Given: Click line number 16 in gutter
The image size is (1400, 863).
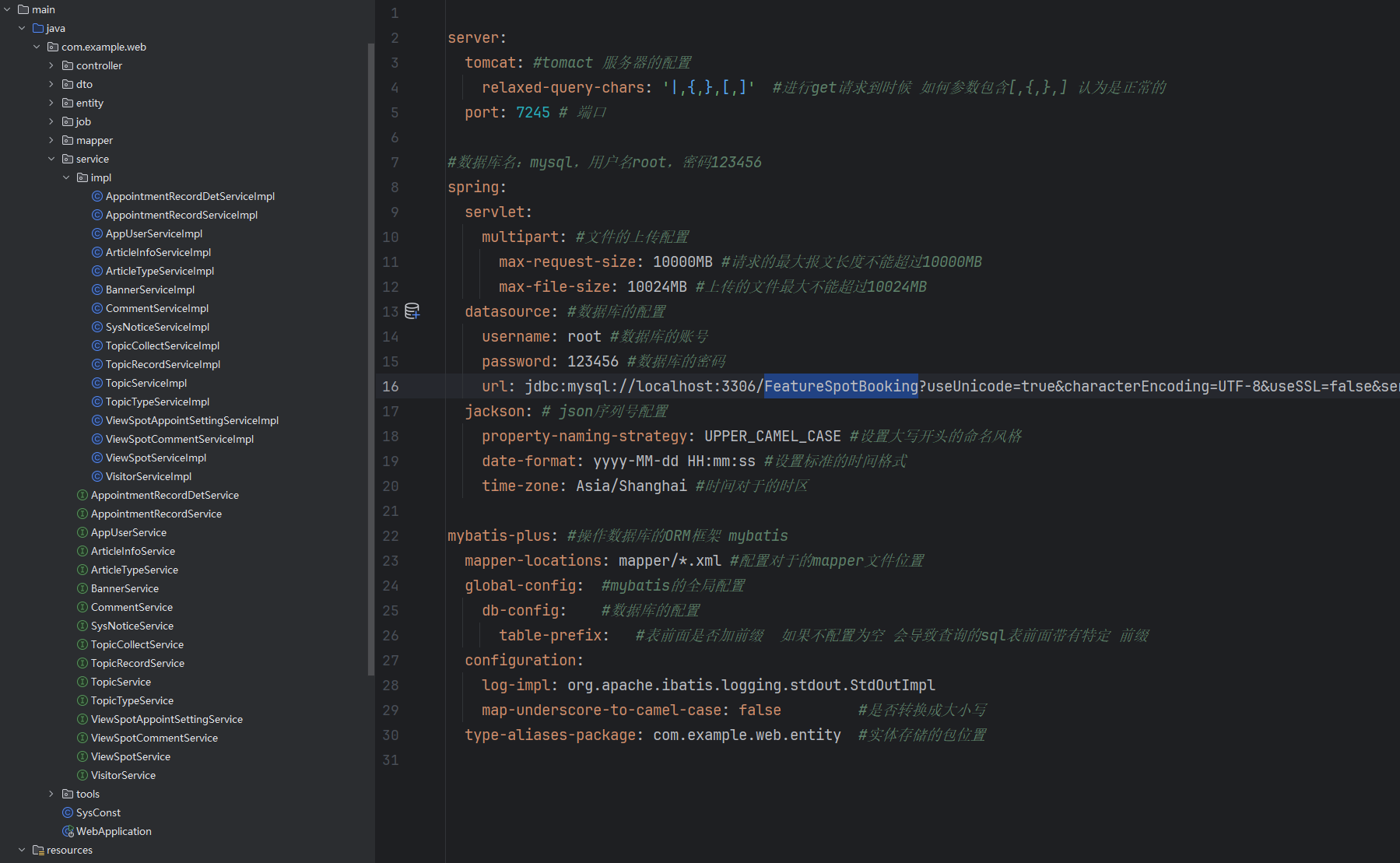Looking at the screenshot, I should tap(391, 386).
